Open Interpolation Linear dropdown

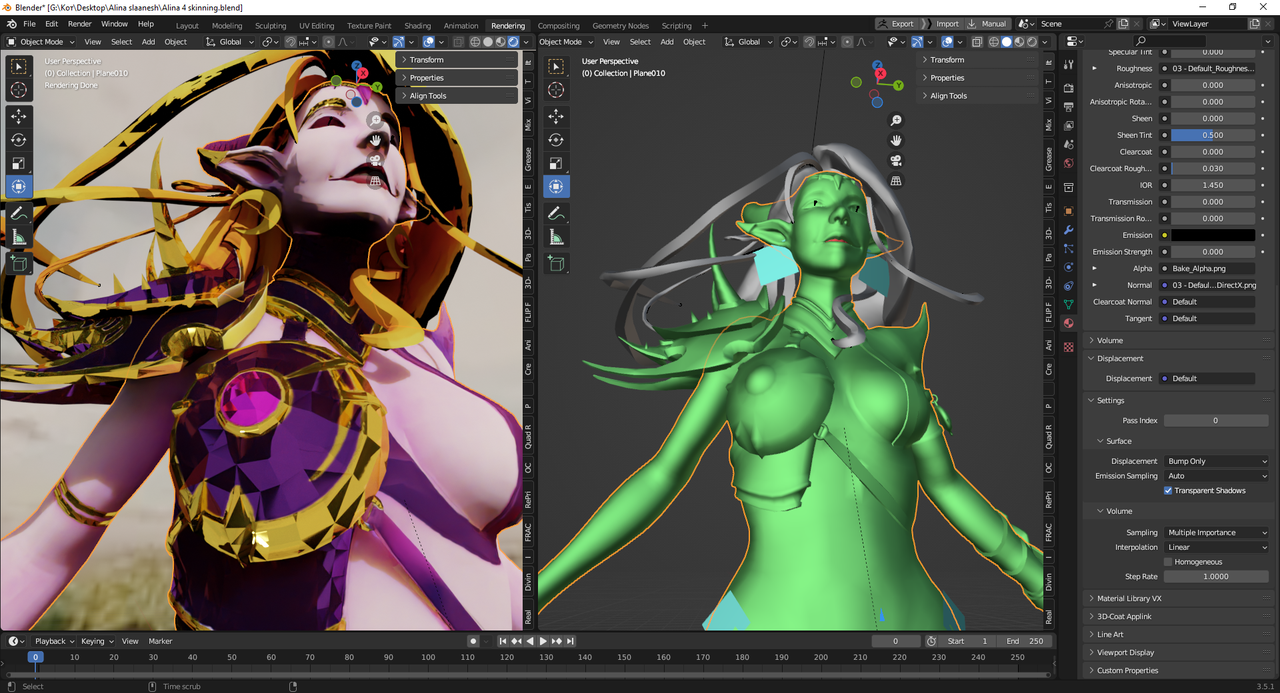click(1216, 548)
